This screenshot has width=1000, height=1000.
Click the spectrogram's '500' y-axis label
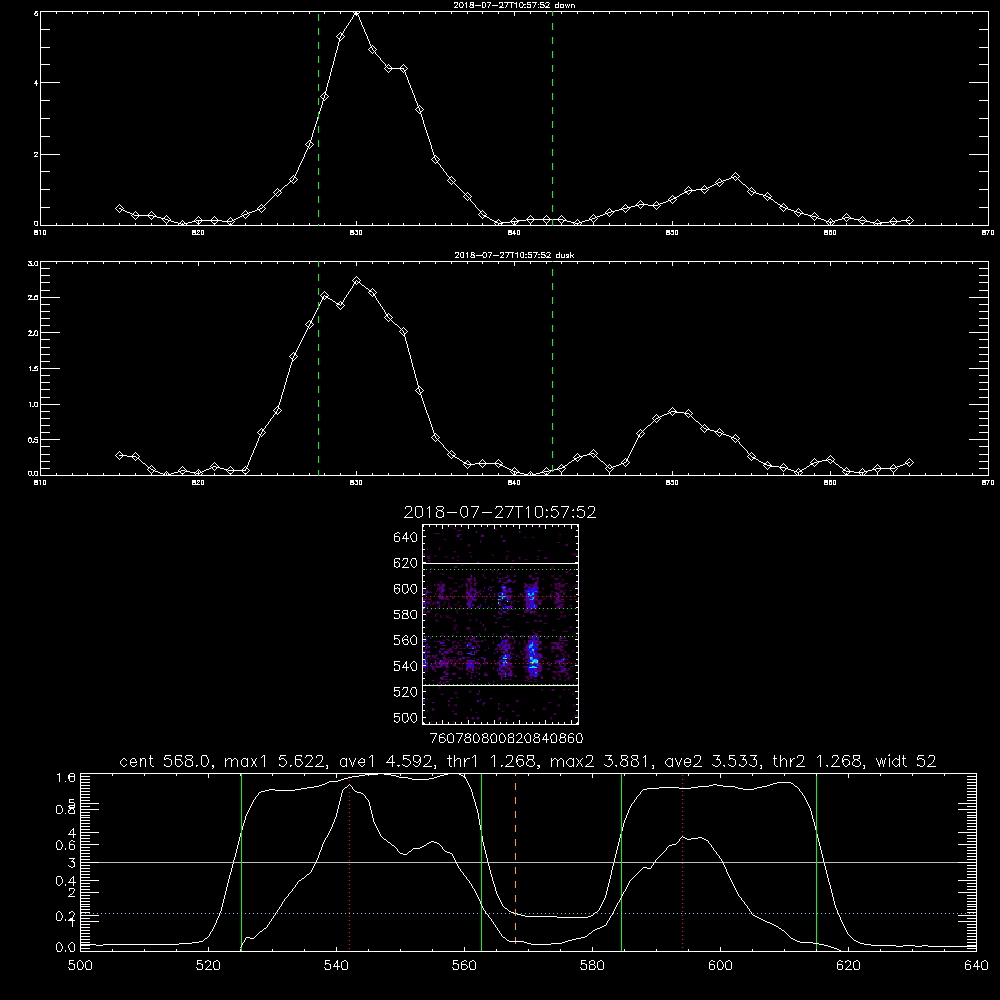click(x=406, y=717)
